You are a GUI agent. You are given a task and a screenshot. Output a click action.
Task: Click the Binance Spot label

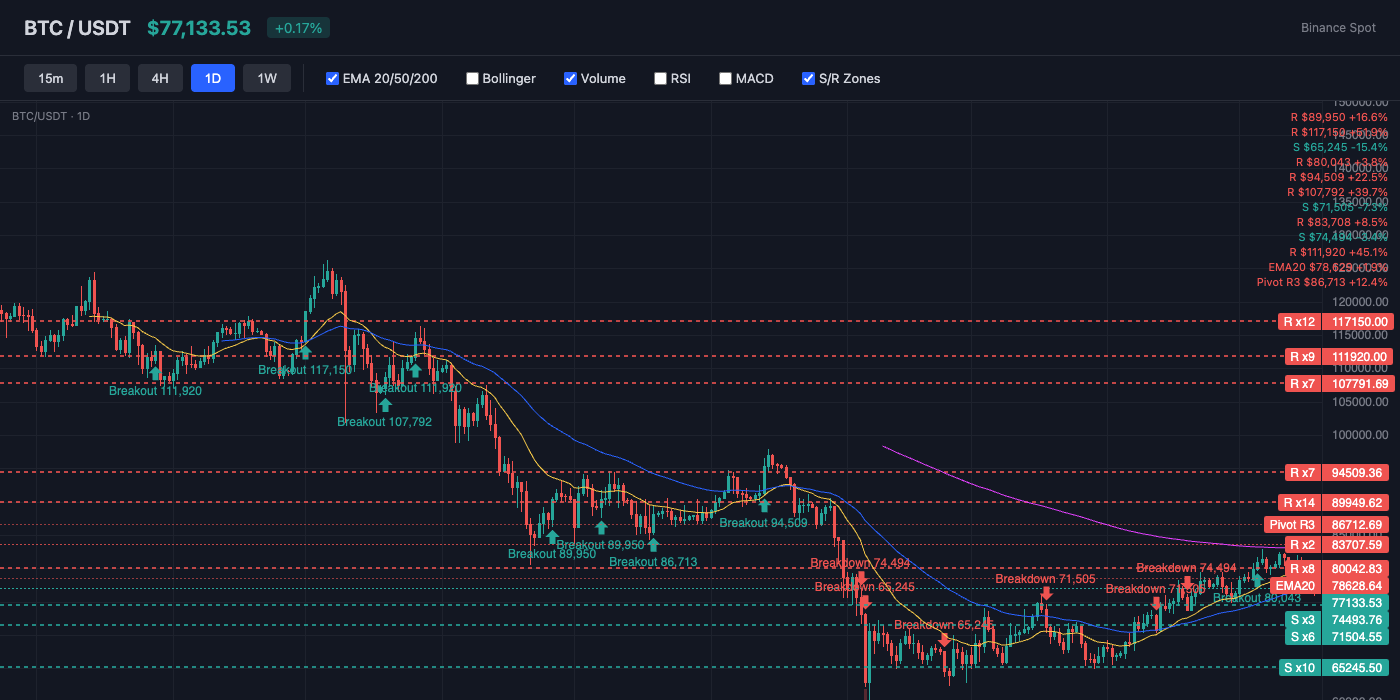1338,28
